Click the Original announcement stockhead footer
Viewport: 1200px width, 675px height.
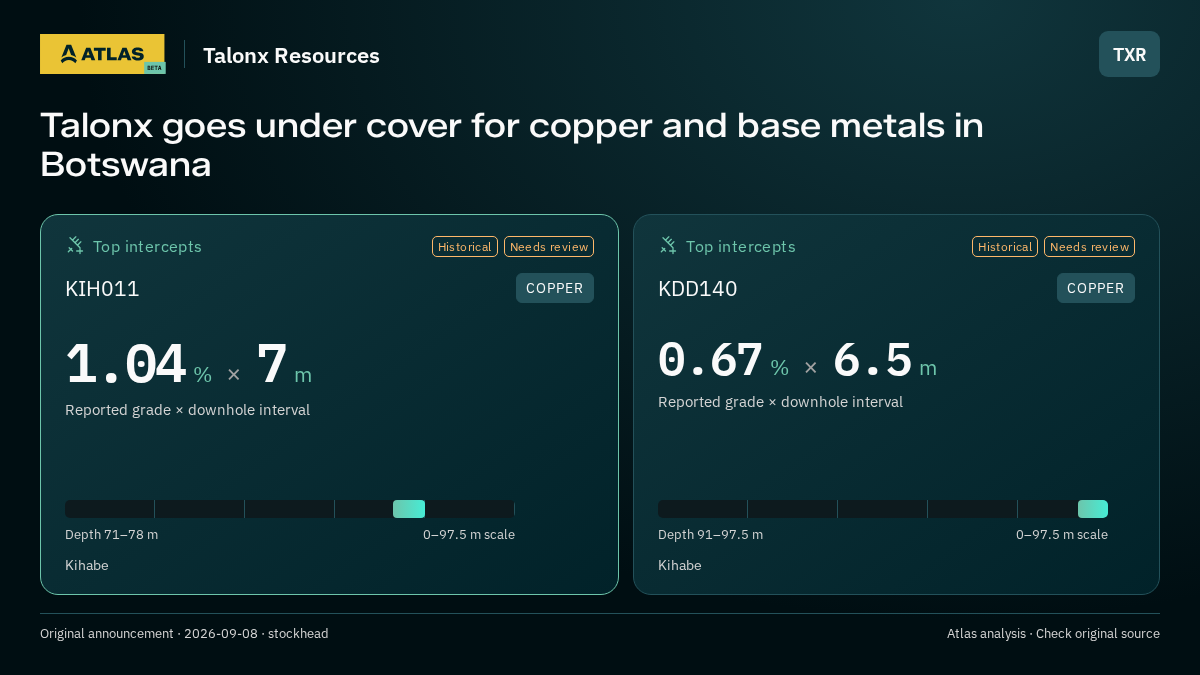(184, 634)
